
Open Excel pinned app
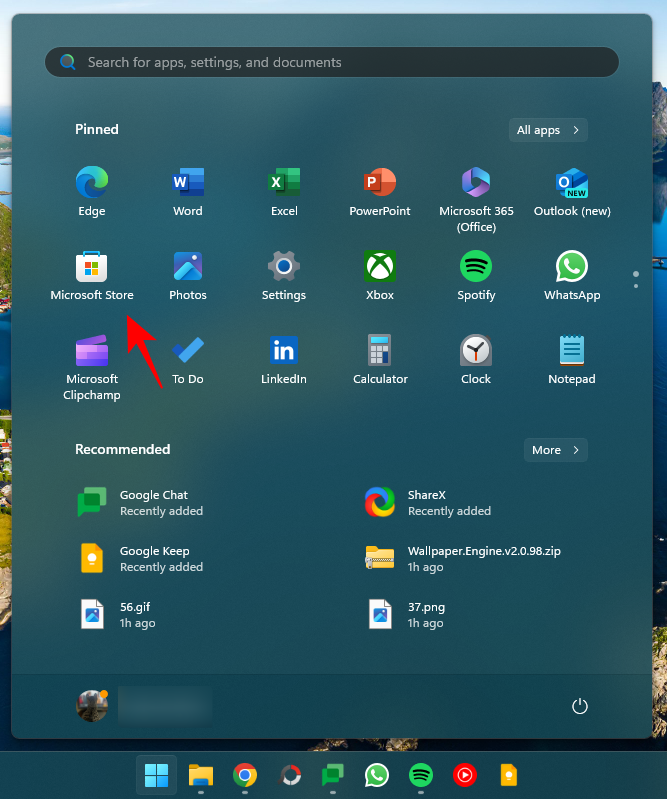pos(284,192)
